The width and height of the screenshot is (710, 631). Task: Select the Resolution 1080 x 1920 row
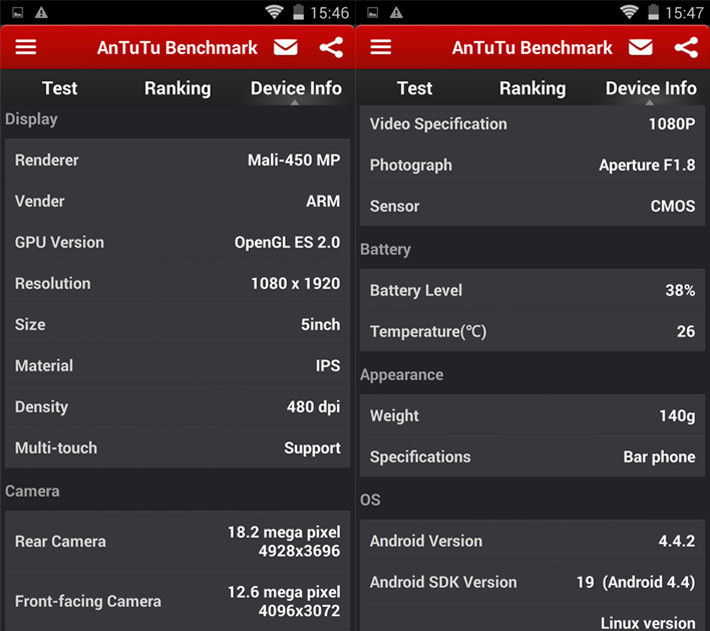[177, 284]
